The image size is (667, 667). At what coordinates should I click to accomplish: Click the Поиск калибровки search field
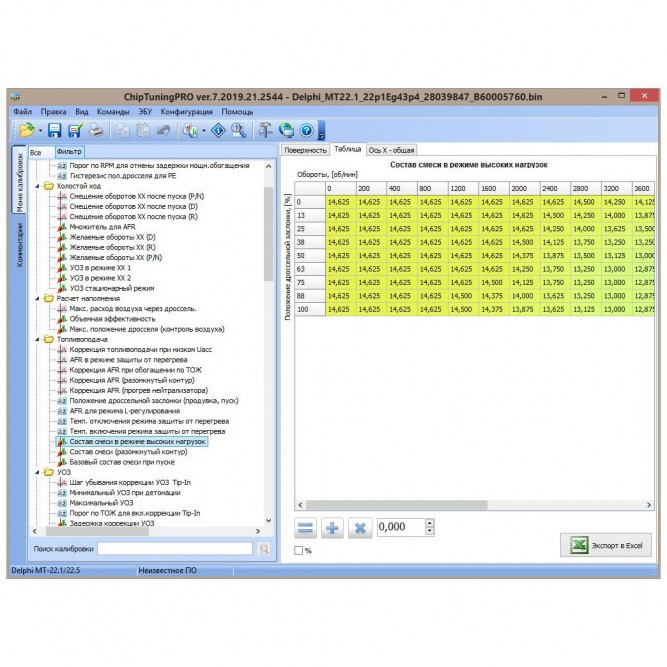click(175, 549)
